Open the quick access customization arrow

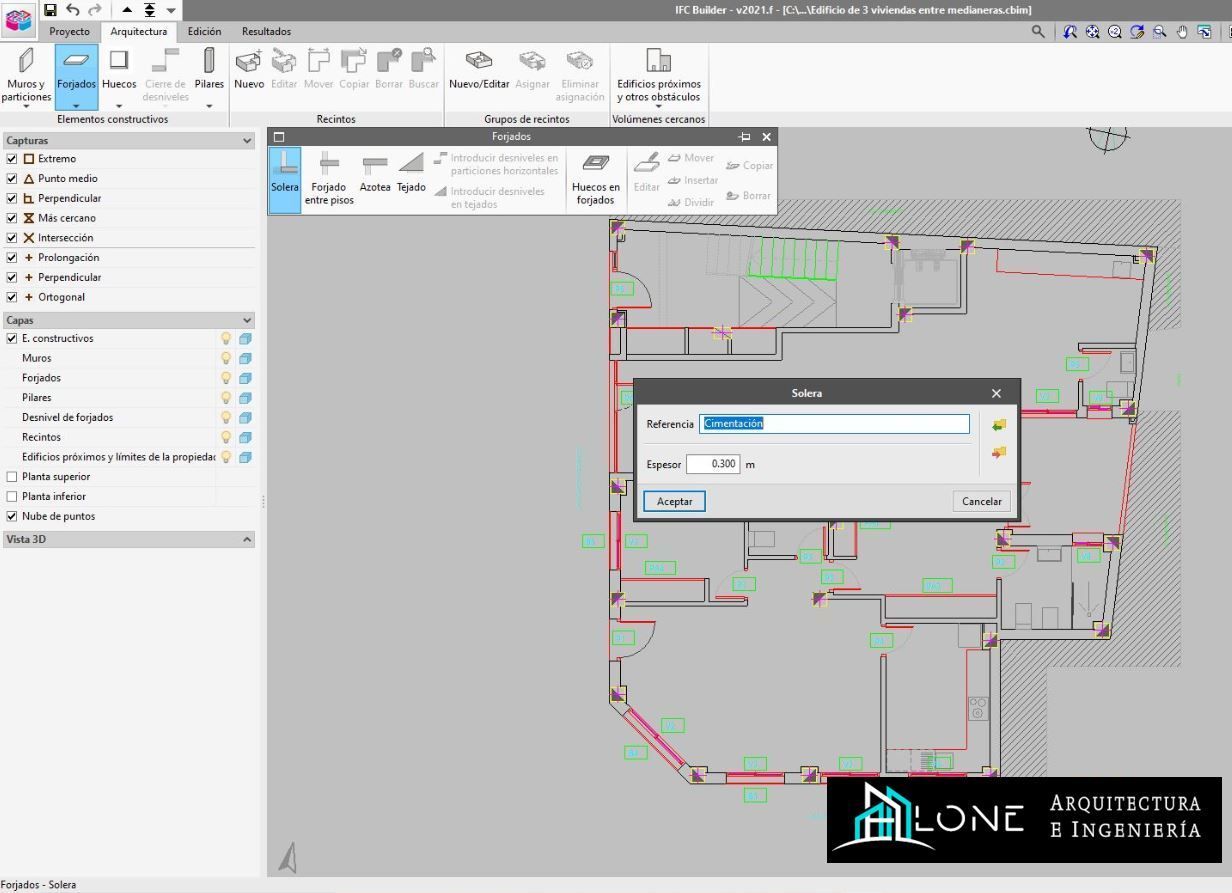pos(171,10)
